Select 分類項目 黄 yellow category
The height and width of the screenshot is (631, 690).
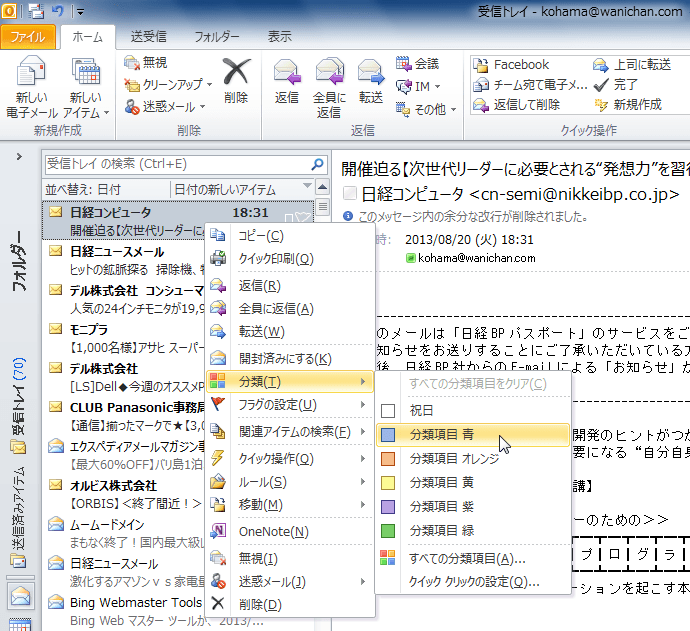point(473,483)
